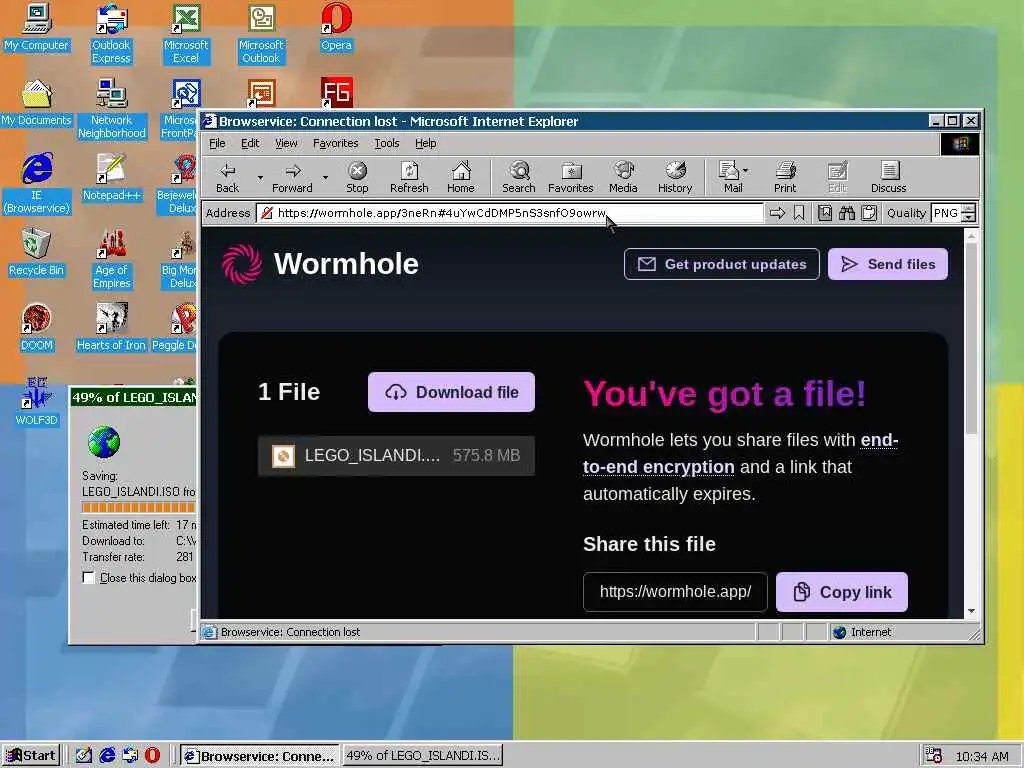The width and height of the screenshot is (1024, 768).
Task: Open the Media toolbar button
Action: pyautogui.click(x=624, y=177)
